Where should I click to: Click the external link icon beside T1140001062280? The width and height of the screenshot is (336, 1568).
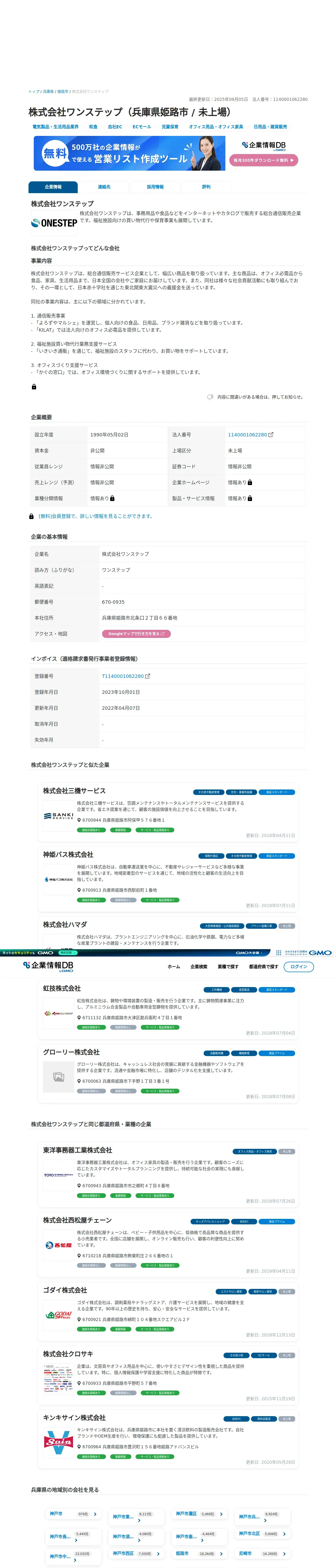coord(148,676)
